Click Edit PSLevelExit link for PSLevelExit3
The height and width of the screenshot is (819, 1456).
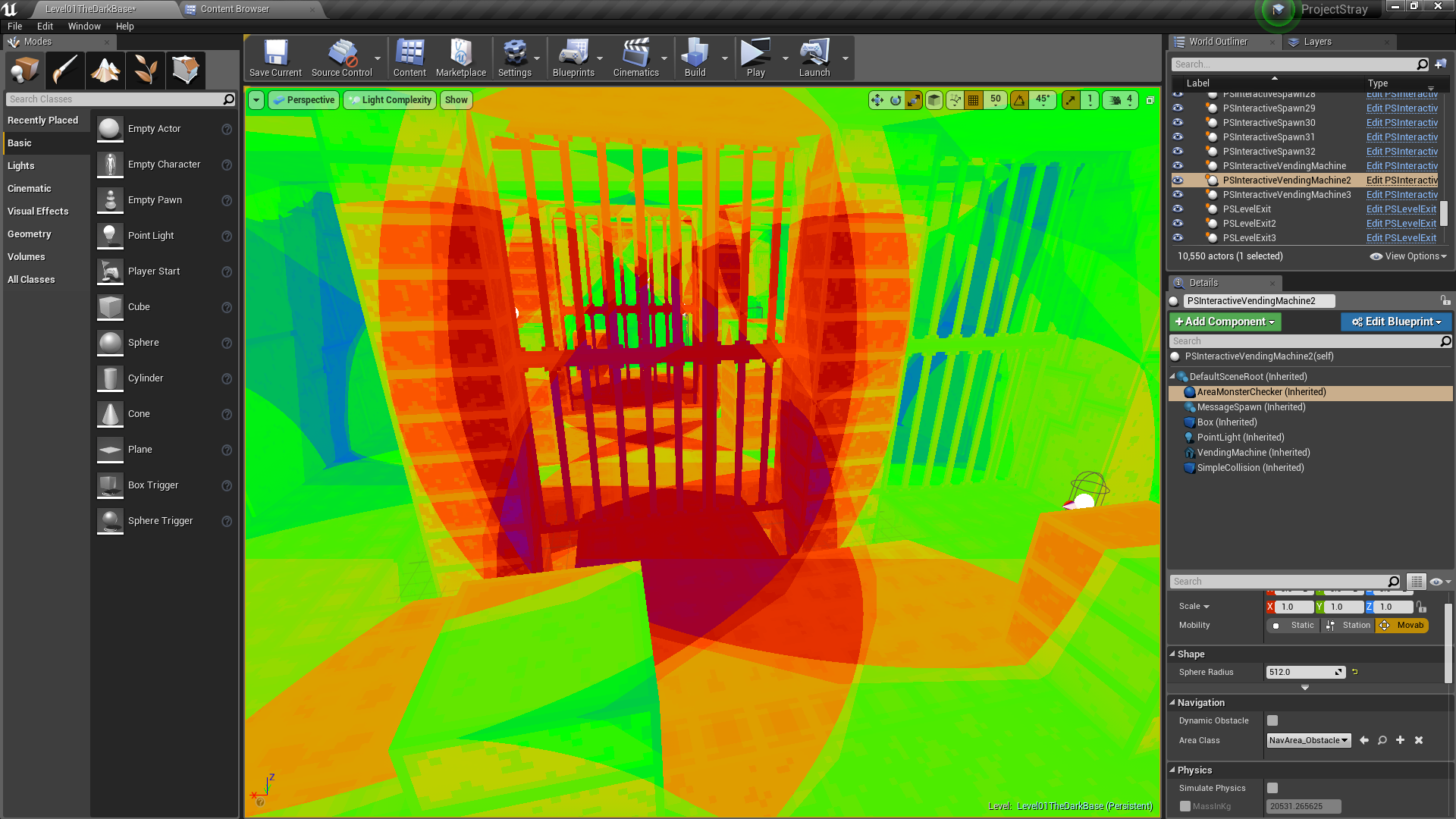point(1401,237)
